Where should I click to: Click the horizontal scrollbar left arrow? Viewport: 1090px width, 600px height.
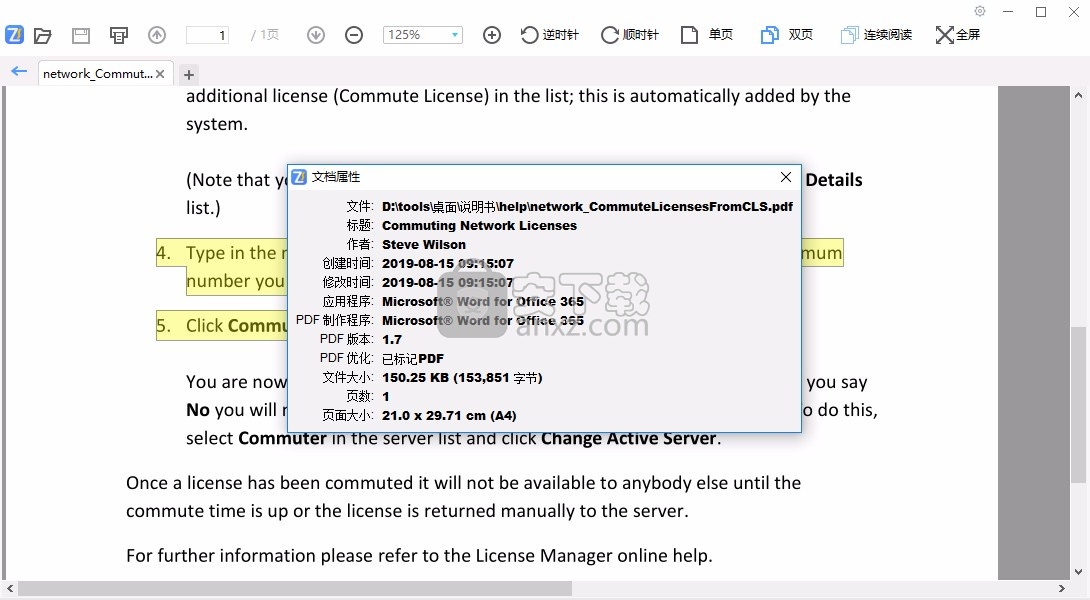click(10, 589)
